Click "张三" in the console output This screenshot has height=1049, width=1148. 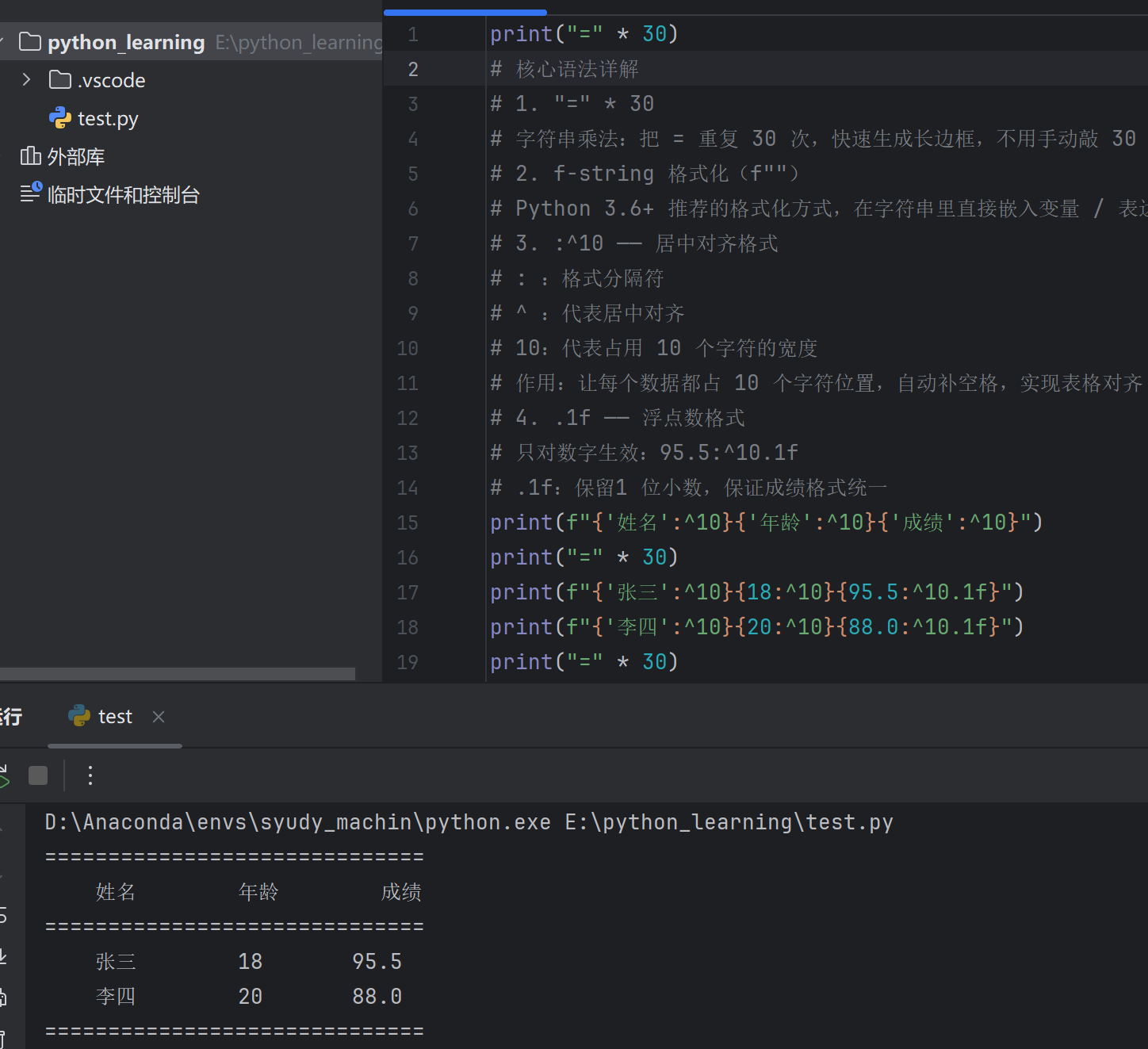[x=116, y=962]
